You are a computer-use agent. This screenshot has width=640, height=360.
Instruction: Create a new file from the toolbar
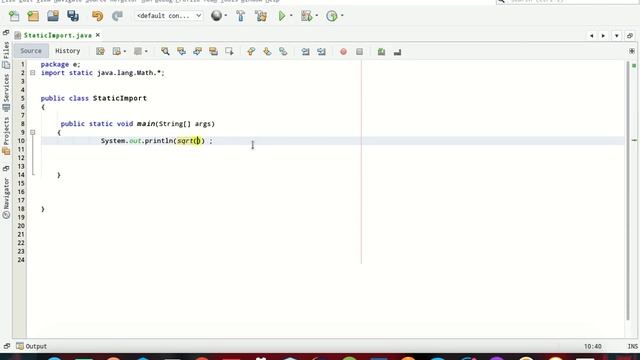tap(14, 16)
